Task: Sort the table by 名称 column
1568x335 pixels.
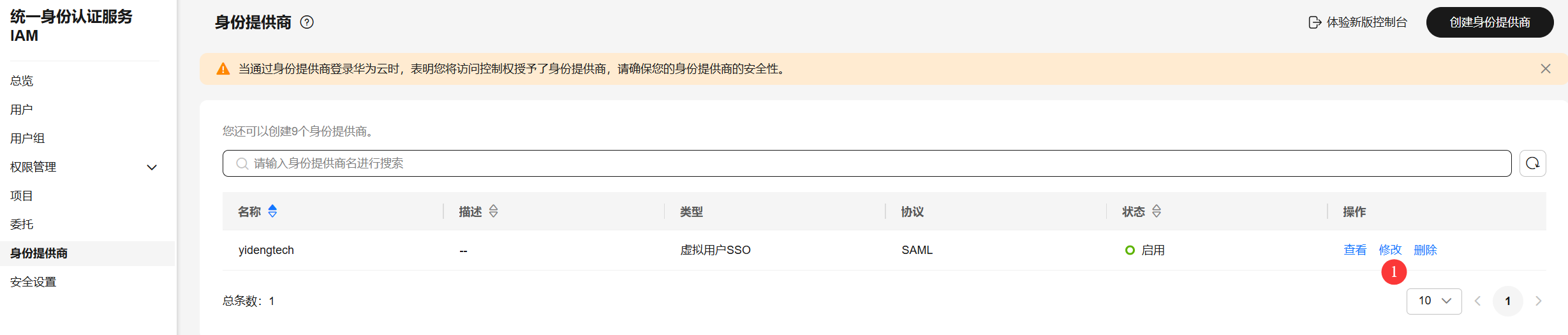Action: point(272,211)
